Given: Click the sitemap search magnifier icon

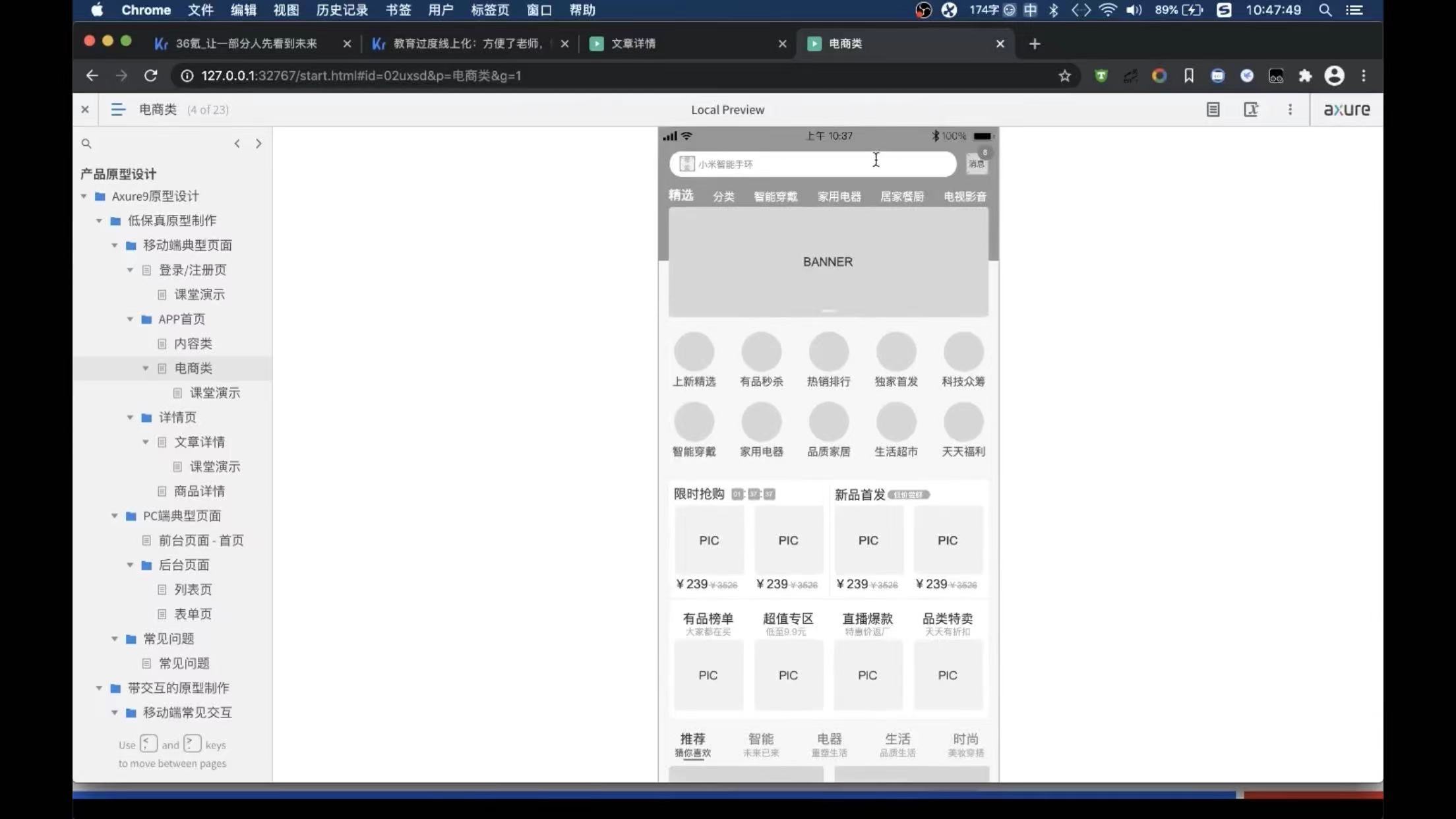Looking at the screenshot, I should [86, 144].
